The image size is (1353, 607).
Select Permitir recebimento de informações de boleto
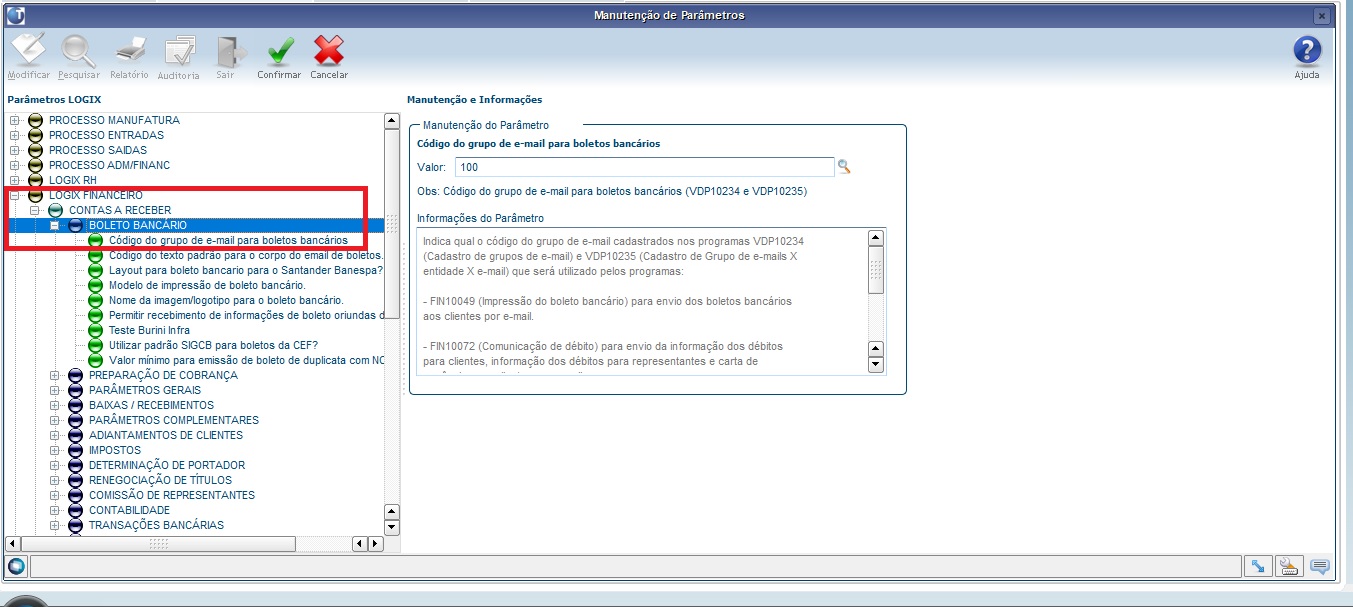click(x=246, y=315)
